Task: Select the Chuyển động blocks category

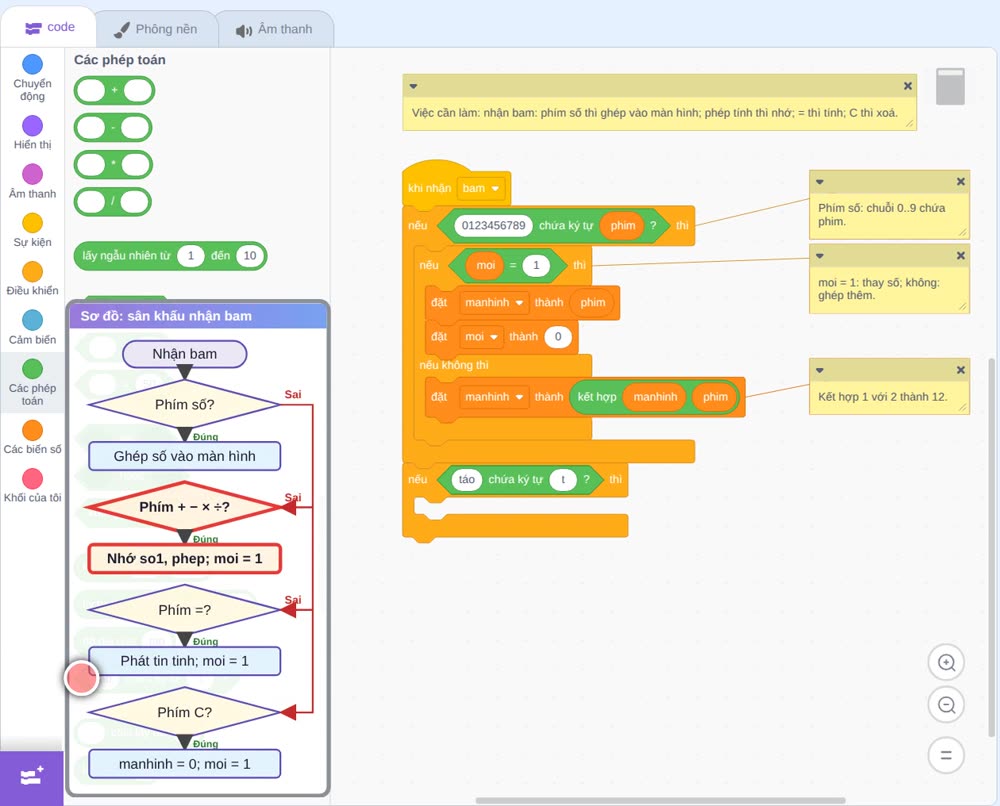Action: [32, 78]
